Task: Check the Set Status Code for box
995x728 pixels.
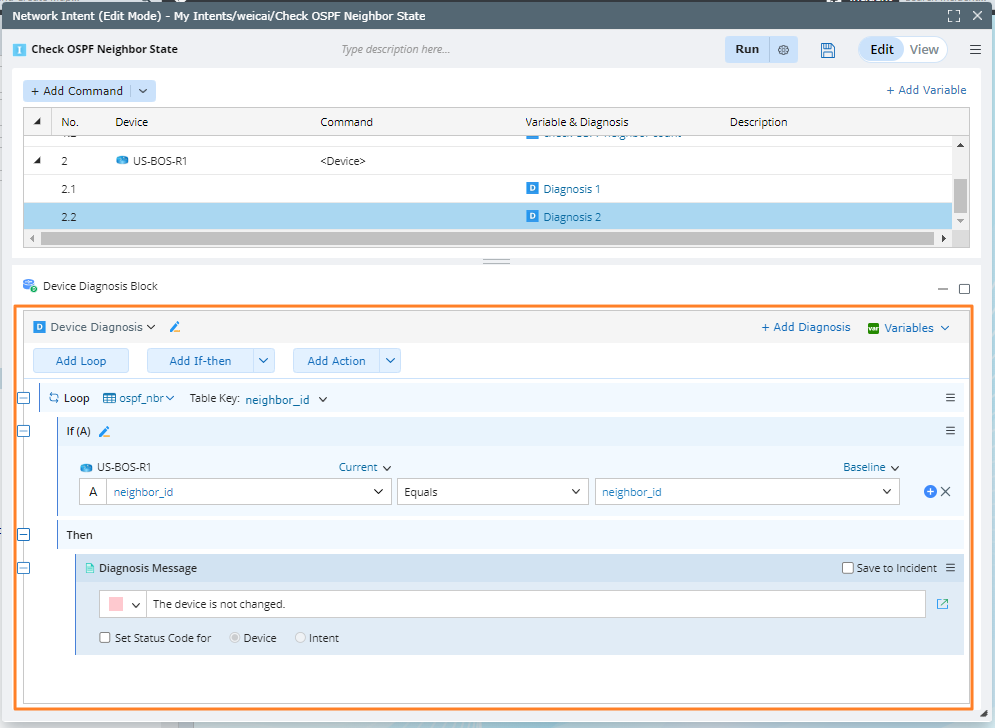Action: (105, 638)
